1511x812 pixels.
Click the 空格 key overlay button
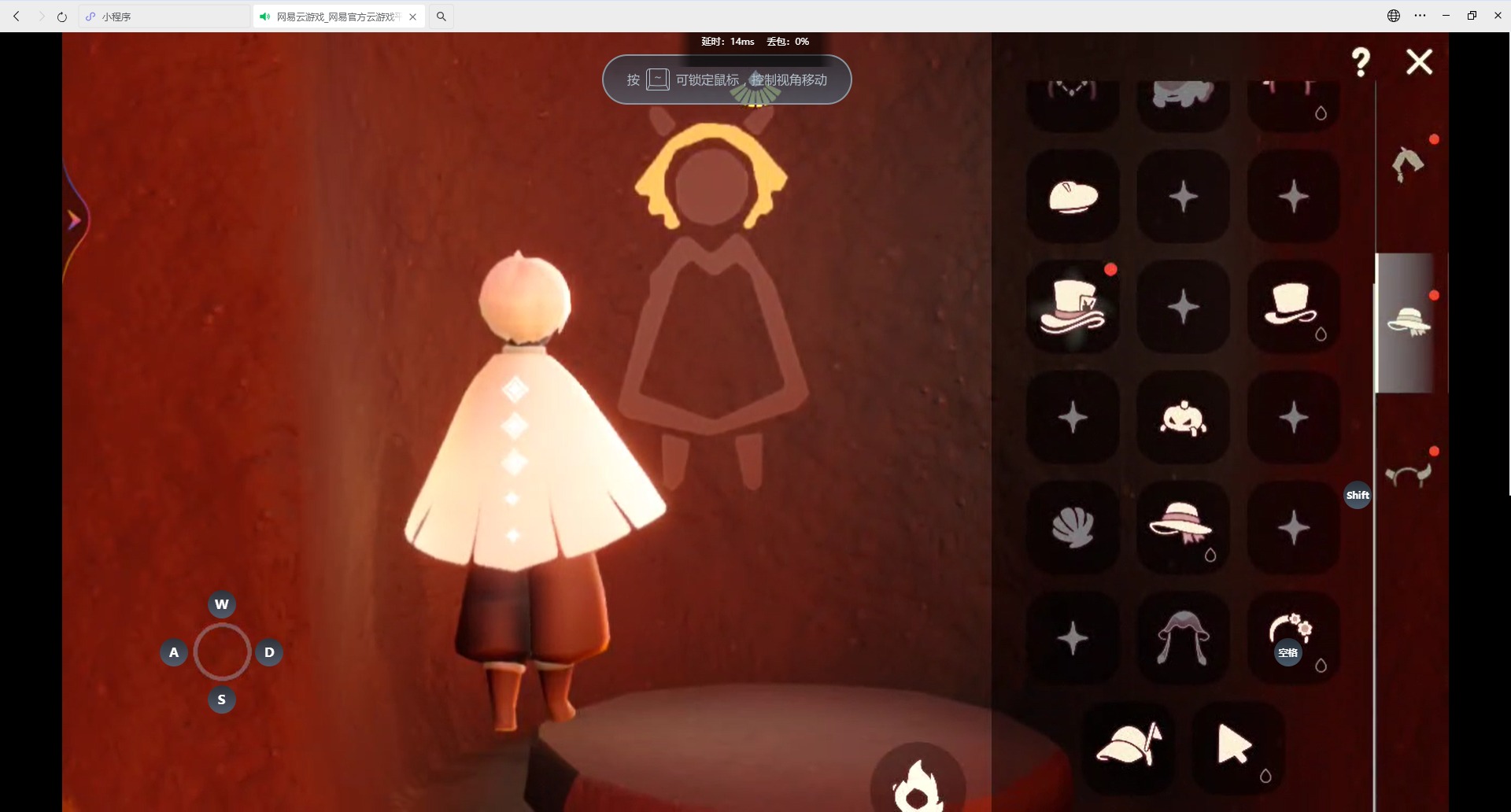pyautogui.click(x=1288, y=652)
